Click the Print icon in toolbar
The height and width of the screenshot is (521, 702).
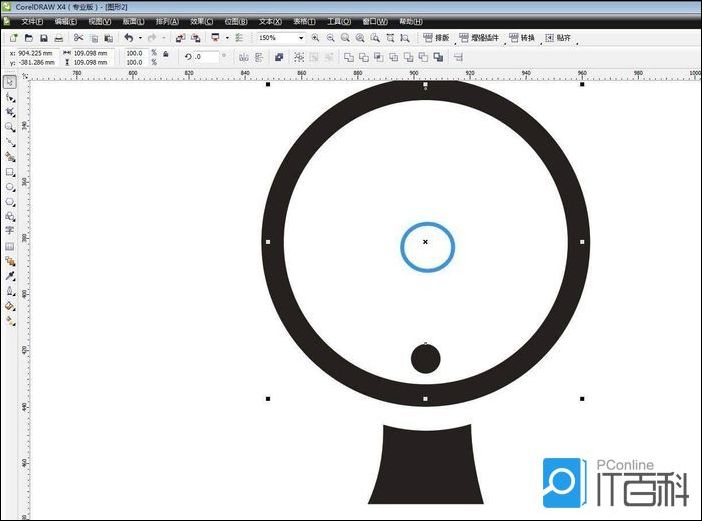(x=58, y=38)
